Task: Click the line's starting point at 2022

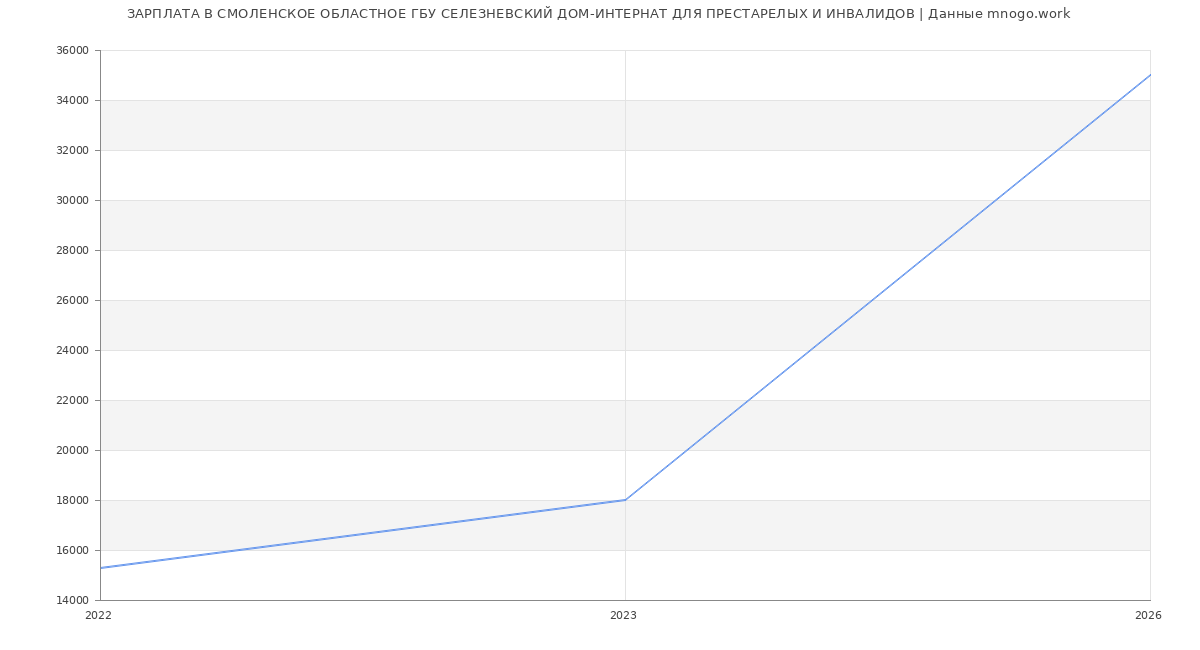Action: [101, 568]
